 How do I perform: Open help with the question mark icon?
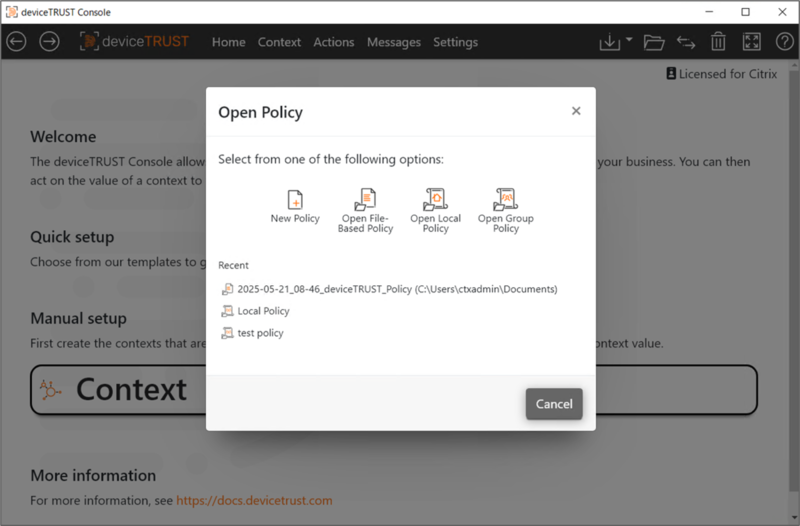[785, 41]
